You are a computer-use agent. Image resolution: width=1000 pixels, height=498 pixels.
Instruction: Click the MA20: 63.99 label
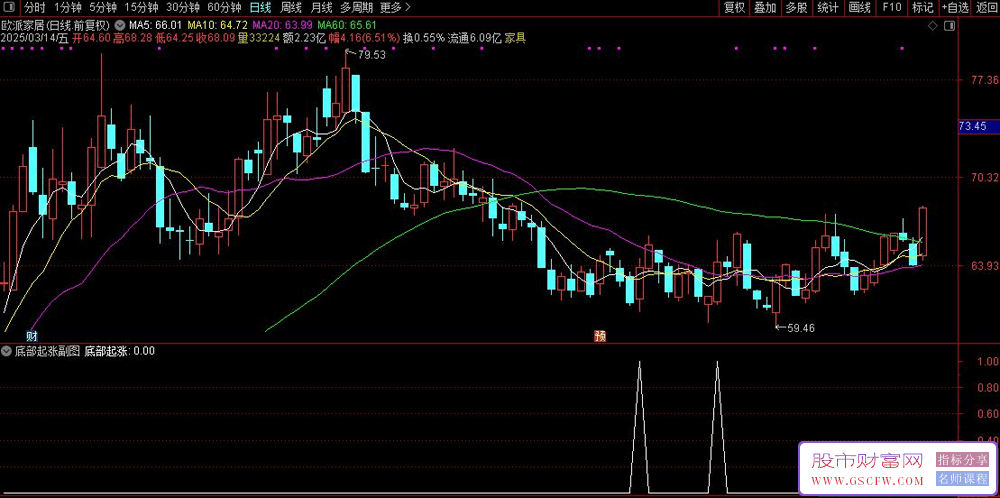tap(283, 26)
